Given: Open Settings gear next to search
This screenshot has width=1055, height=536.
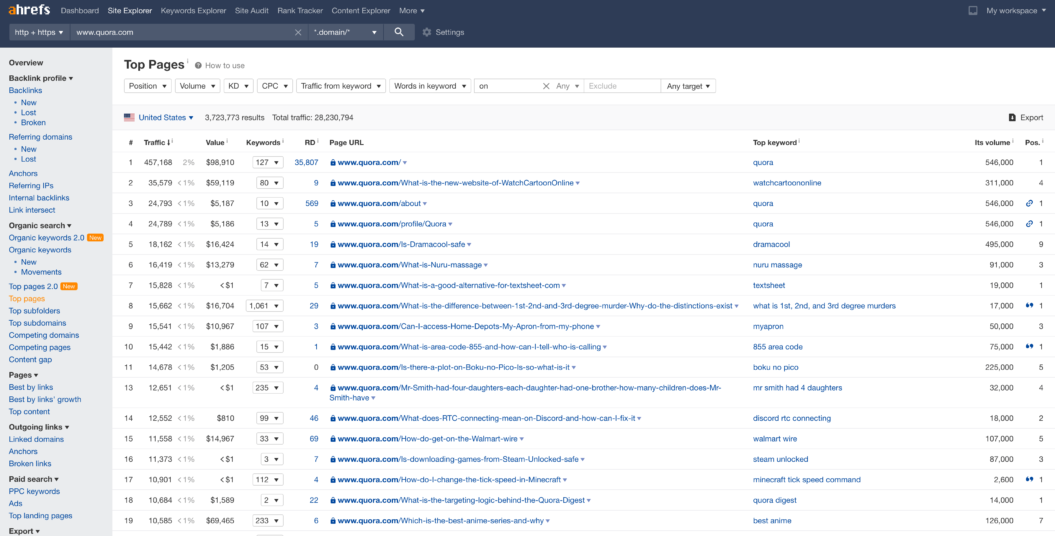Looking at the screenshot, I should coord(427,32).
